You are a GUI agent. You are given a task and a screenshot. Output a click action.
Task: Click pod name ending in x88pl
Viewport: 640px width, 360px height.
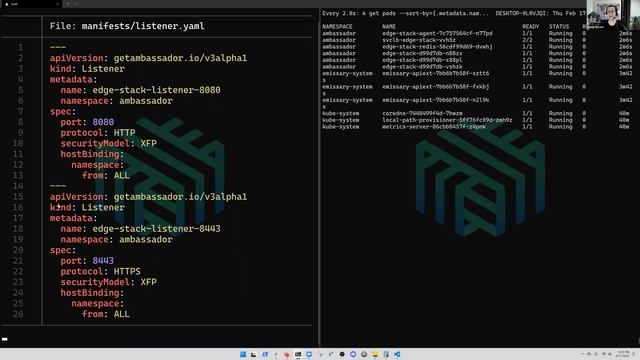(x=422, y=60)
